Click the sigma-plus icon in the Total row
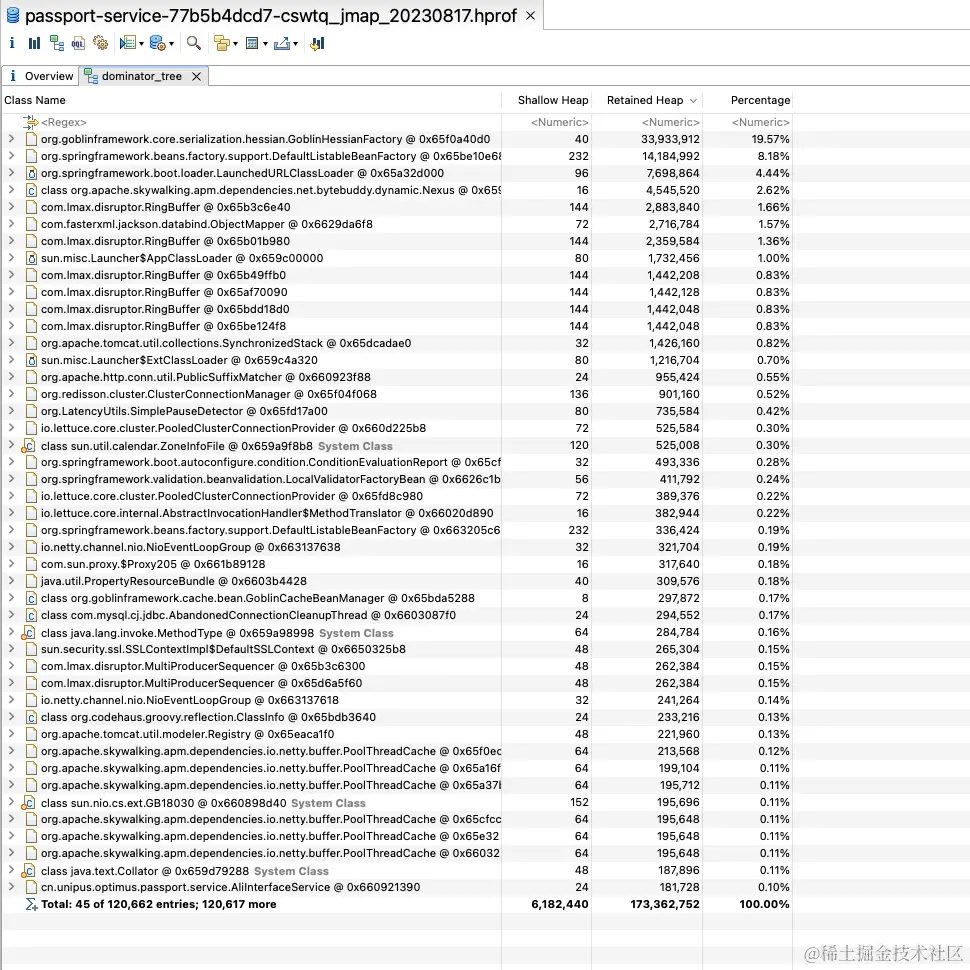This screenshot has height=970, width=970. click(31, 904)
